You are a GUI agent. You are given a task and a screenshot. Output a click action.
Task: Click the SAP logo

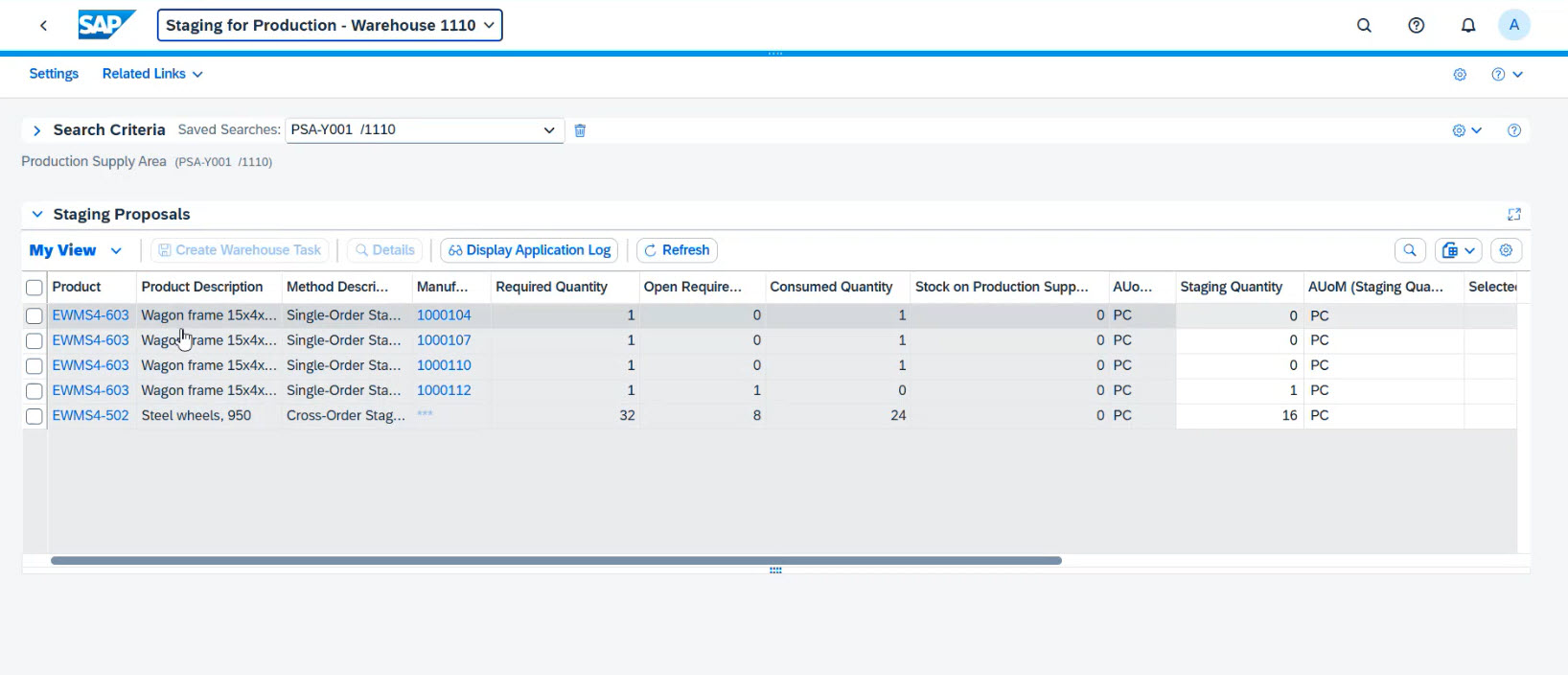pos(105,25)
